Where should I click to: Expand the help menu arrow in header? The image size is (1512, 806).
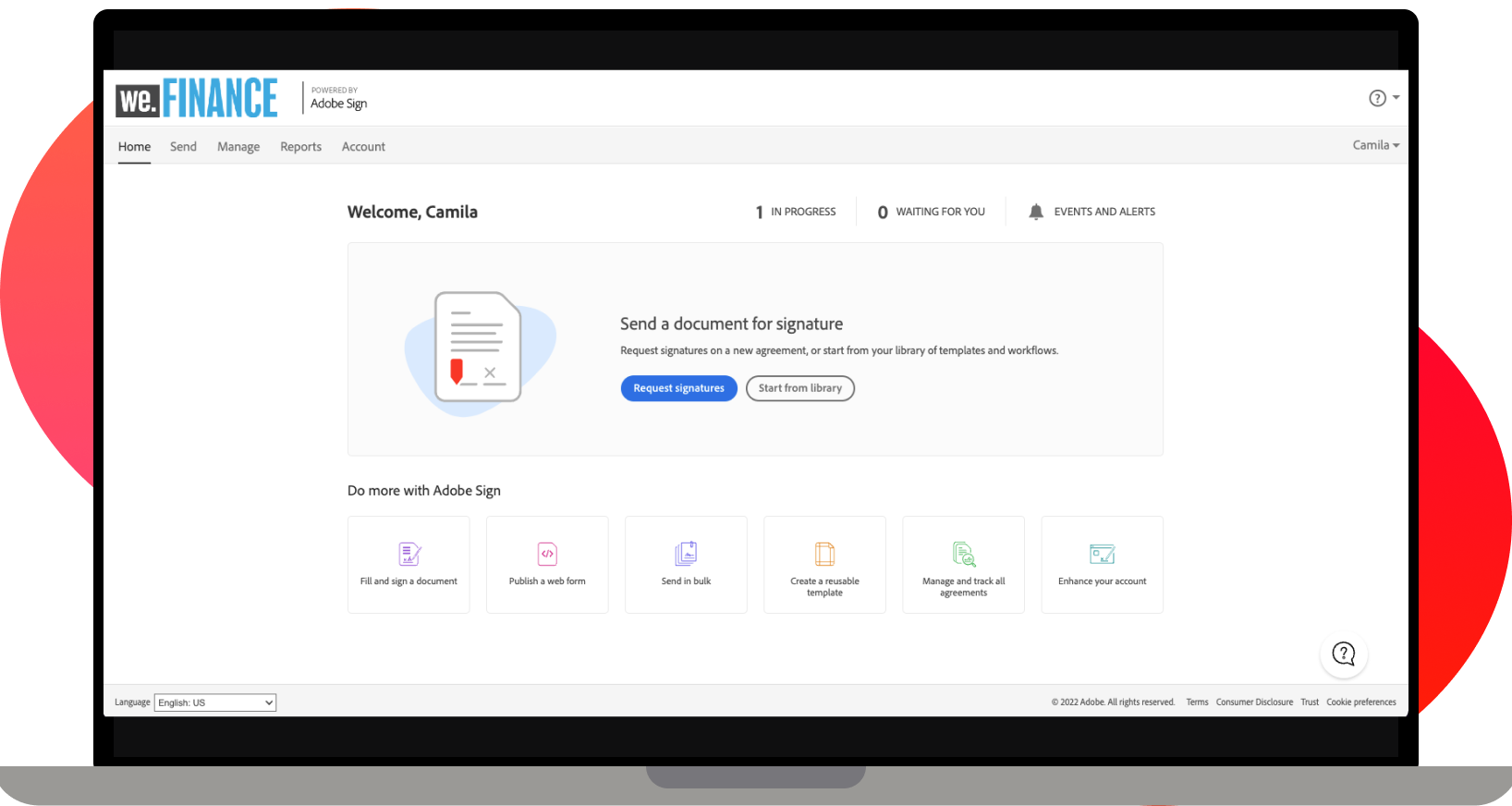click(1396, 97)
